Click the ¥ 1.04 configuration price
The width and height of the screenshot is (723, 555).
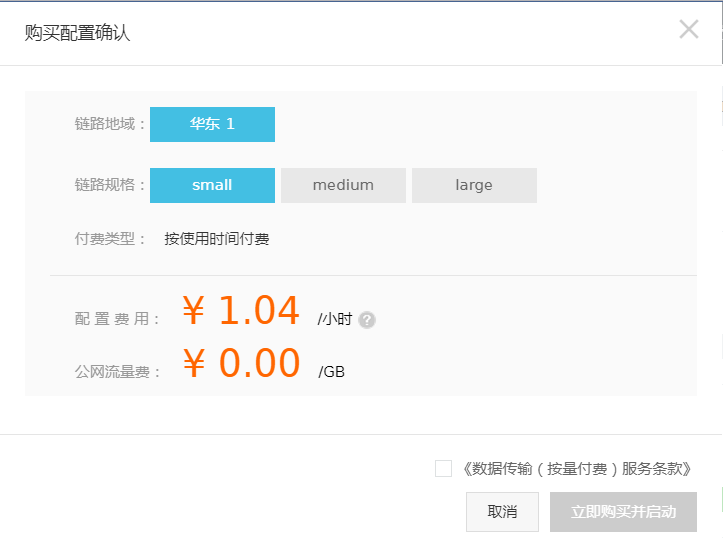(x=241, y=312)
